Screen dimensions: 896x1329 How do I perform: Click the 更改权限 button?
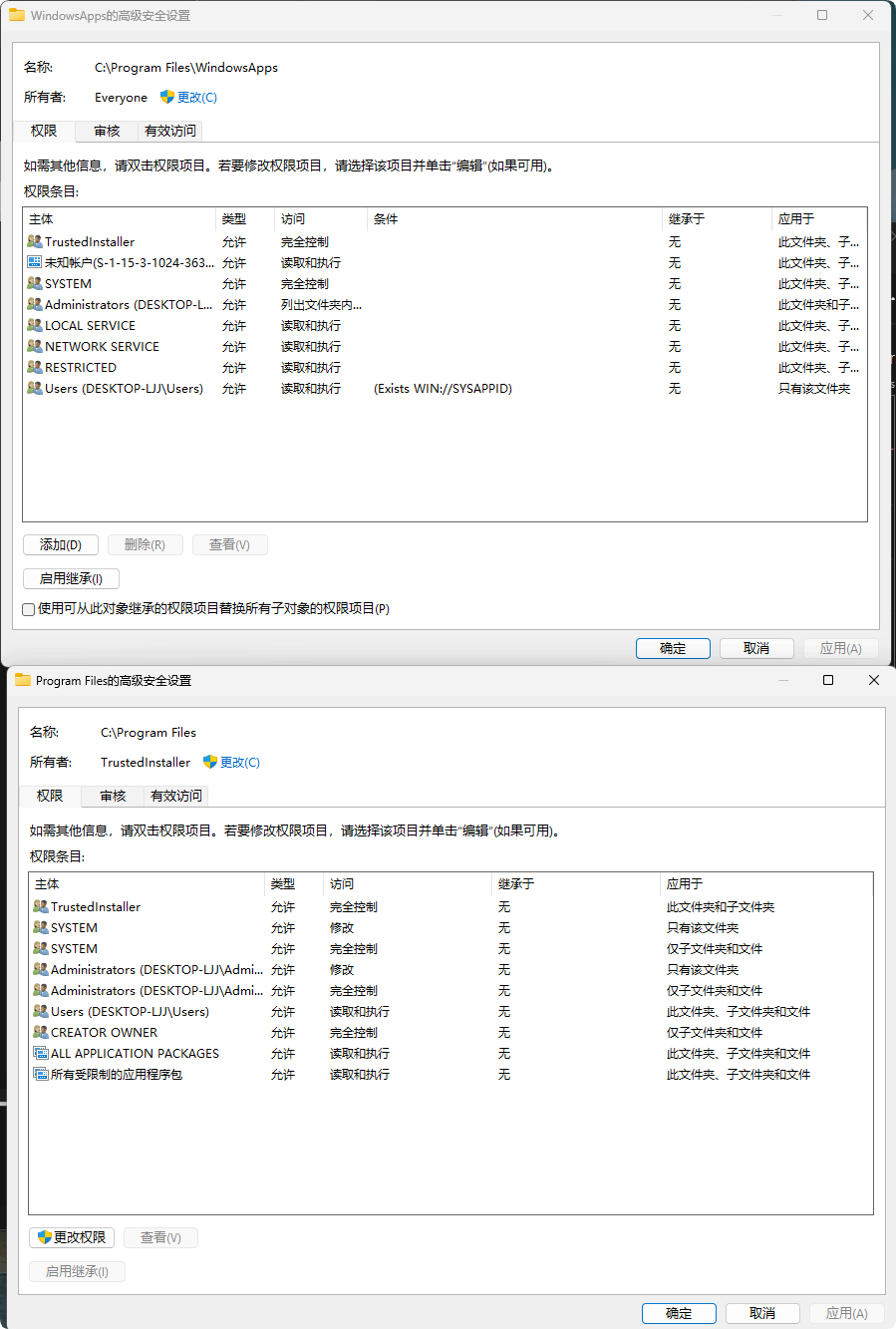click(x=72, y=1237)
